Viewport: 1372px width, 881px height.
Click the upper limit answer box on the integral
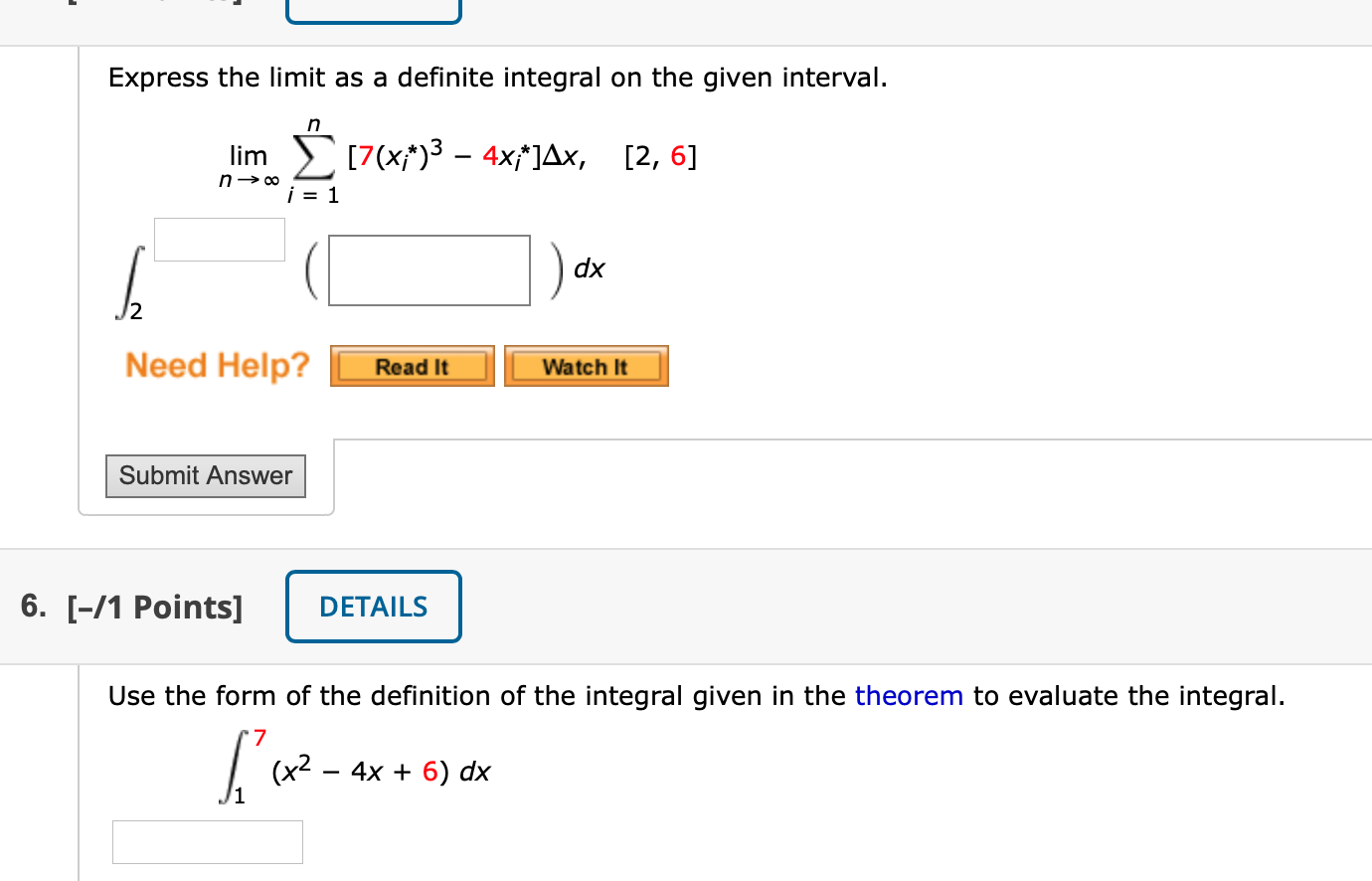pos(219,239)
